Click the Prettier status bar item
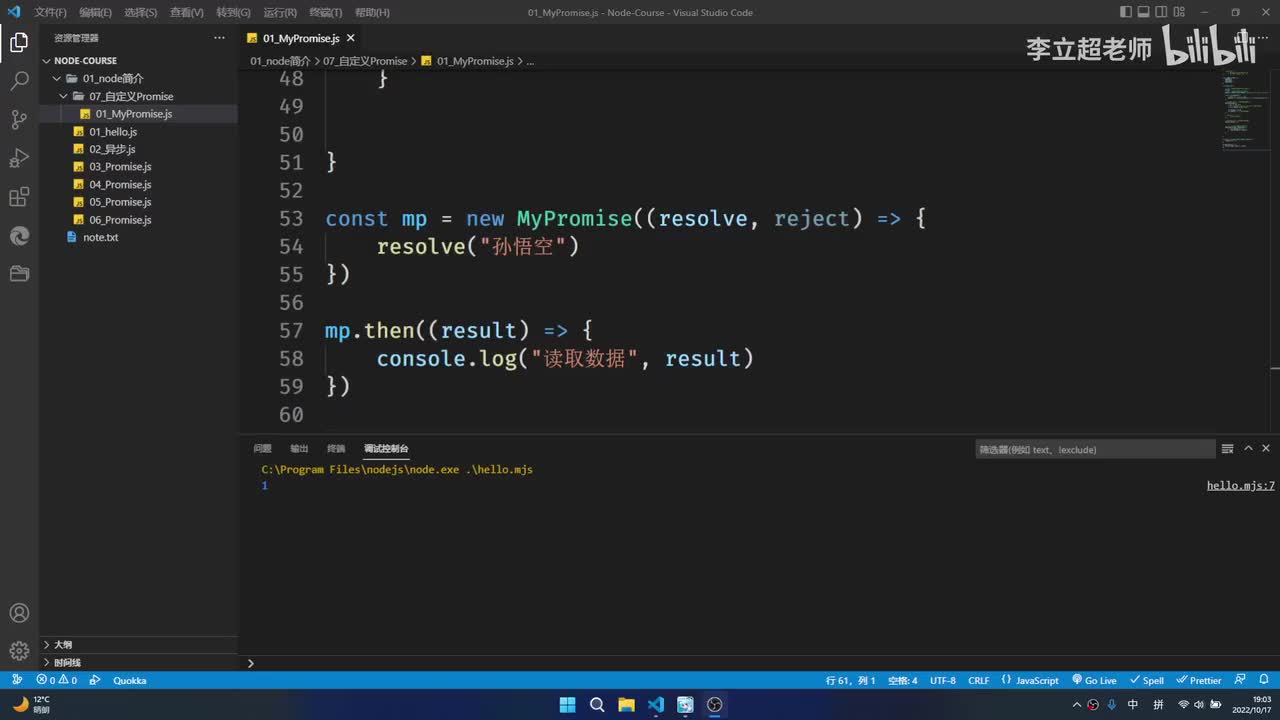The width and height of the screenshot is (1280, 720). 1199,680
